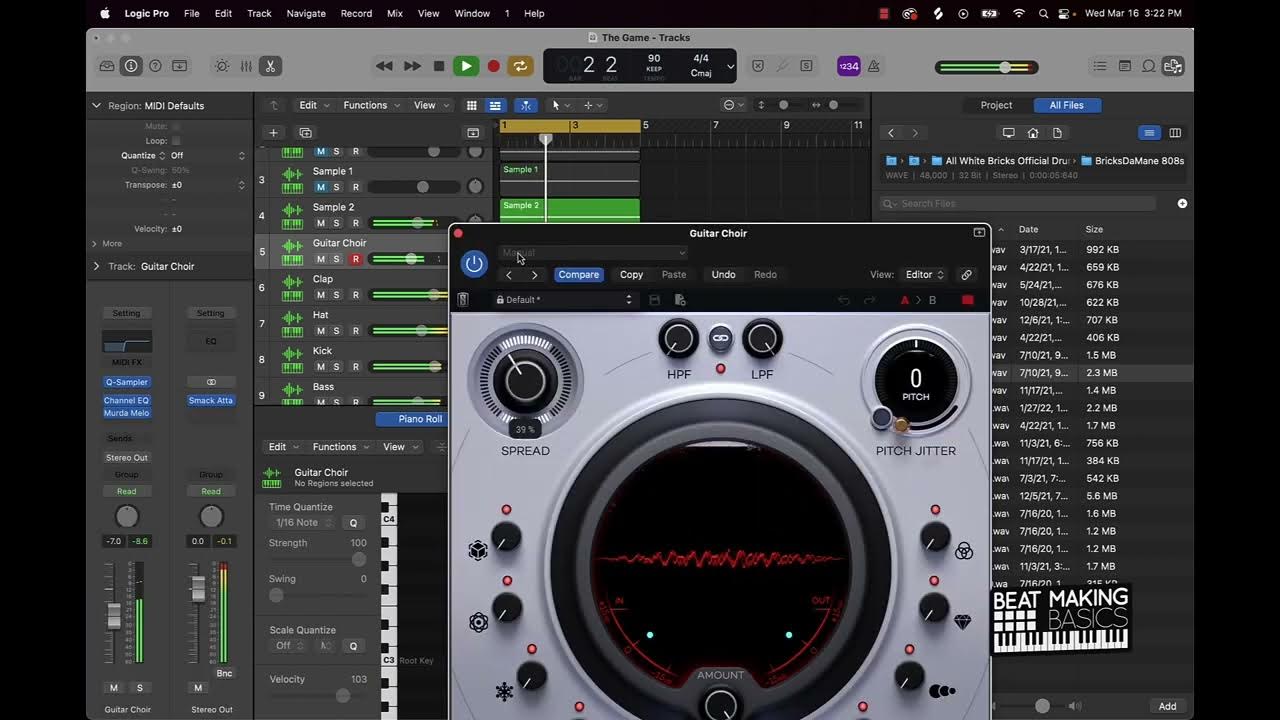The width and height of the screenshot is (1280, 720).
Task: Open the Loop Browser icon
Action: point(1149,66)
